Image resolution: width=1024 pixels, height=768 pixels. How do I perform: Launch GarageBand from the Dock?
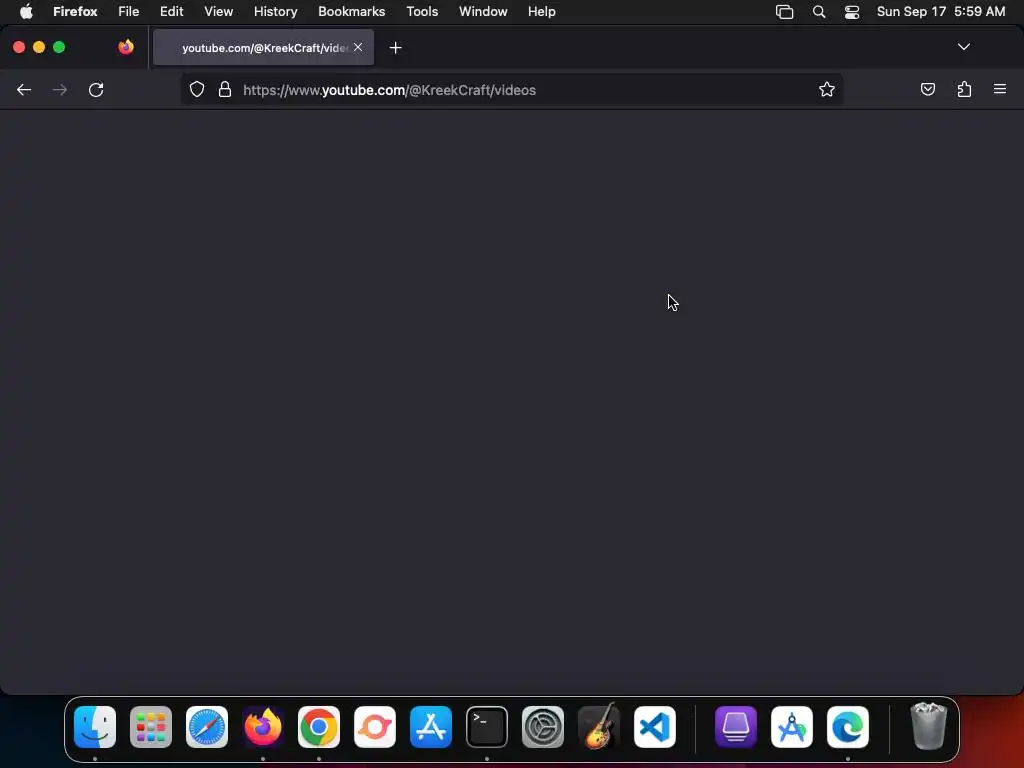[x=599, y=727]
